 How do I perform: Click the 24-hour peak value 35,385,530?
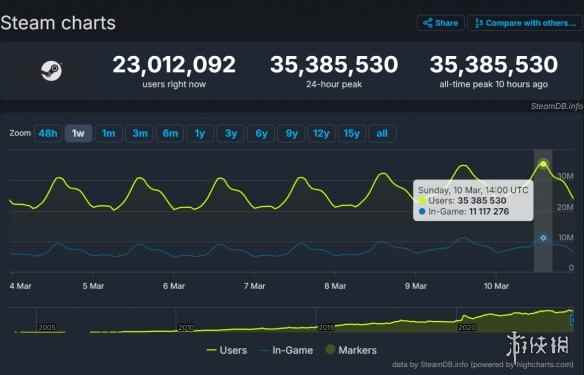(334, 64)
